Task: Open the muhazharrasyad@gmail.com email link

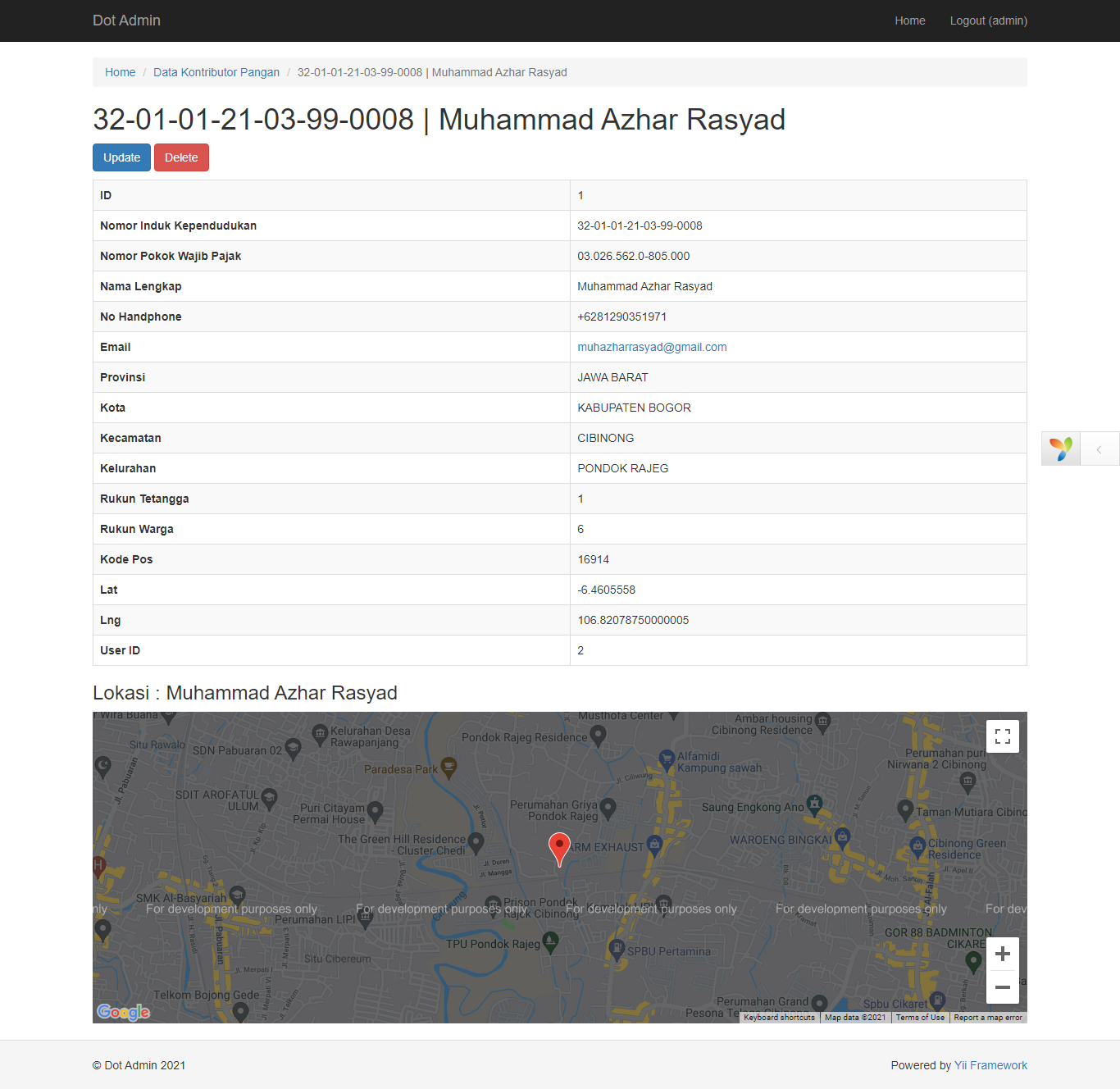Action: point(652,347)
